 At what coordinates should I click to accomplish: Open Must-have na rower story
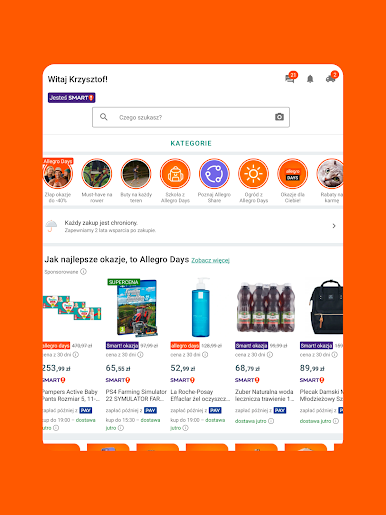[x=97, y=174]
